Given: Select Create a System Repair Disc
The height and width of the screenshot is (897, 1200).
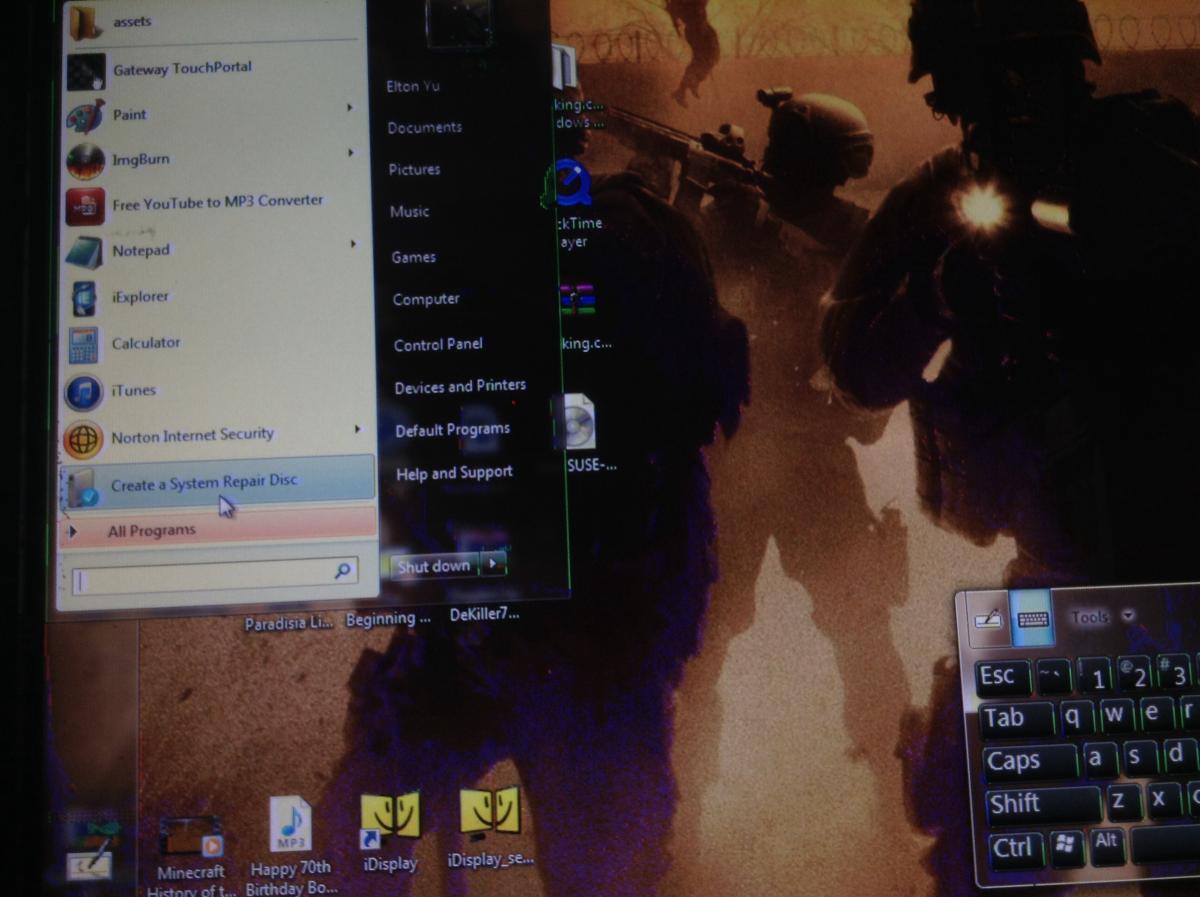Looking at the screenshot, I should (x=217, y=482).
